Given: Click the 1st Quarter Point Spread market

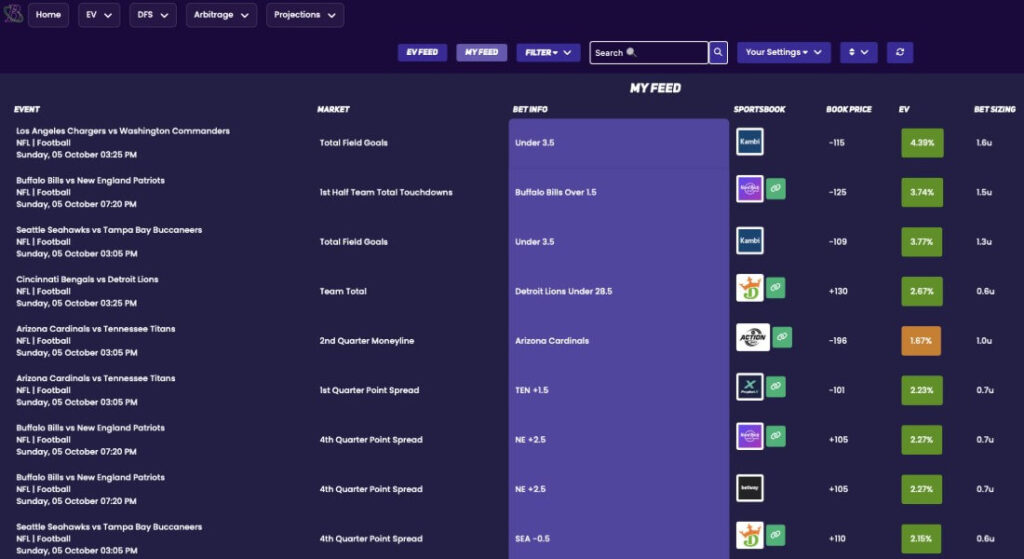Looking at the screenshot, I should [369, 390].
